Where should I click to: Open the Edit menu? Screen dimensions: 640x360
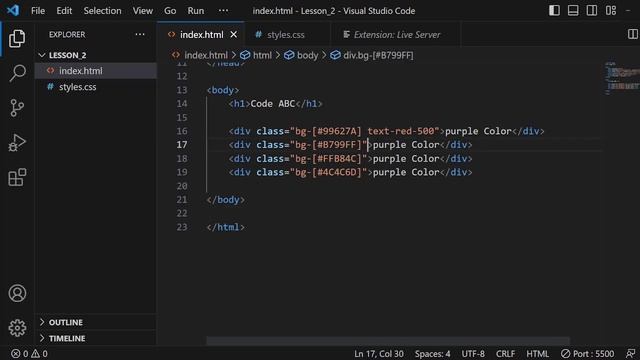[x=64, y=11]
